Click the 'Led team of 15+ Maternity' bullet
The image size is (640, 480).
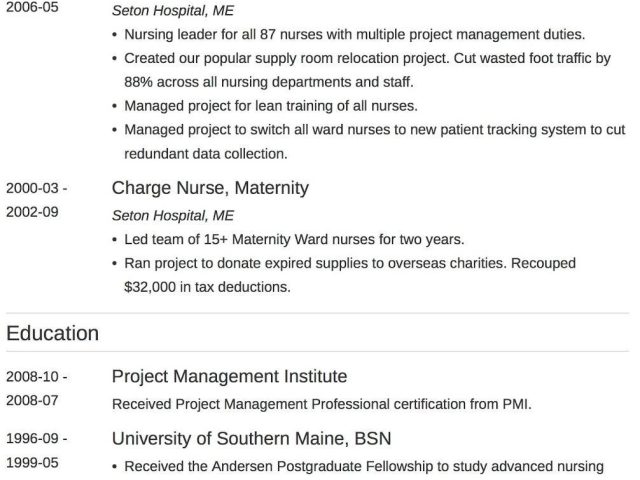pos(295,240)
